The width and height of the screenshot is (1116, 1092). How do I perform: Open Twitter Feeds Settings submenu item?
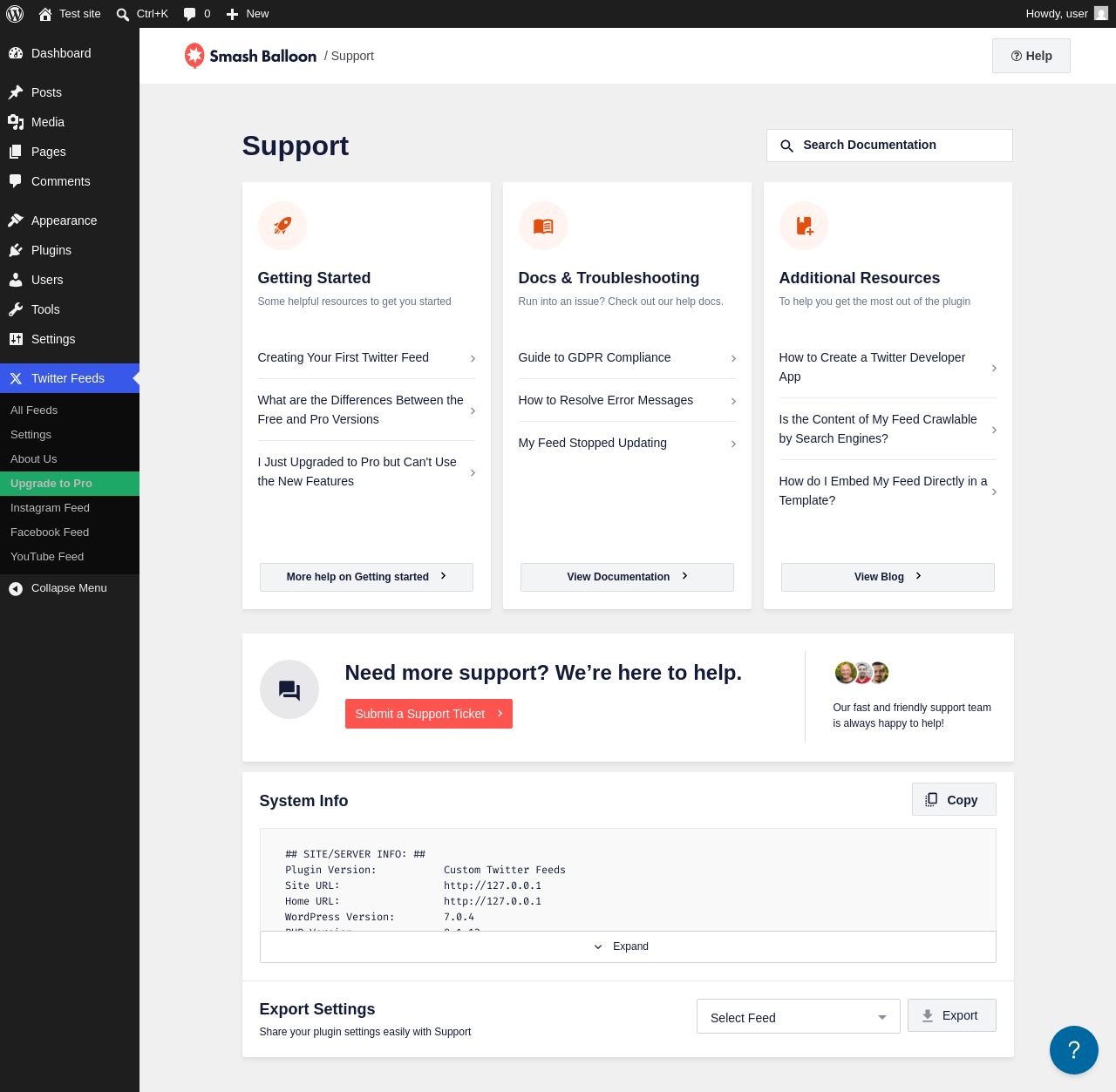70,435
